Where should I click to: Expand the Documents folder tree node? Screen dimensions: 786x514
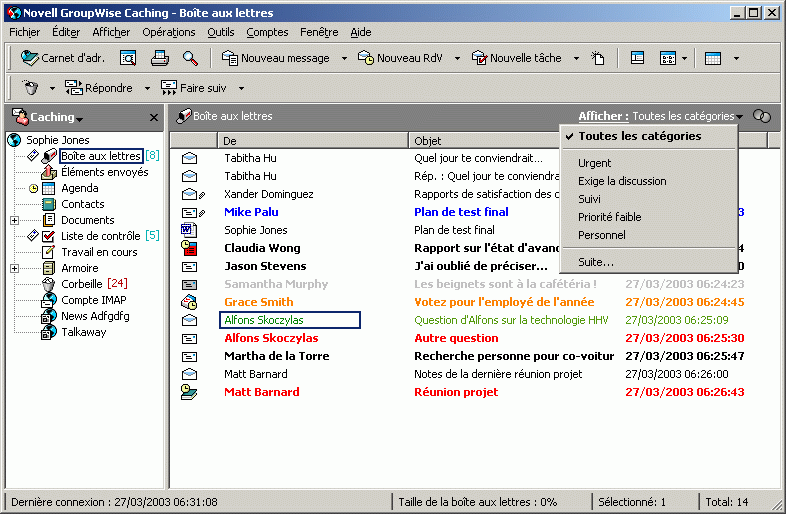15,220
